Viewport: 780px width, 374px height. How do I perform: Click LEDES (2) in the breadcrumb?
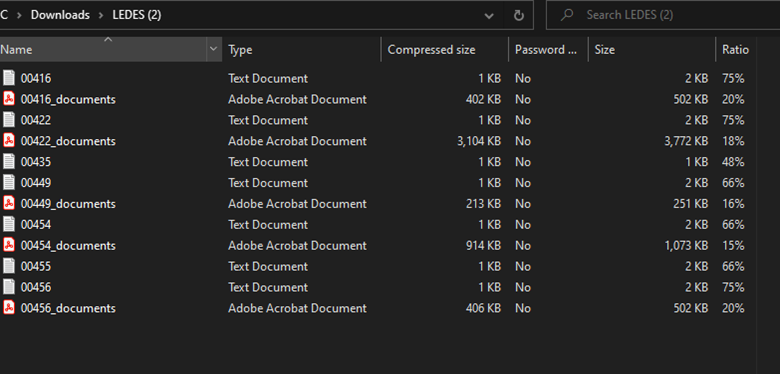[x=137, y=15]
